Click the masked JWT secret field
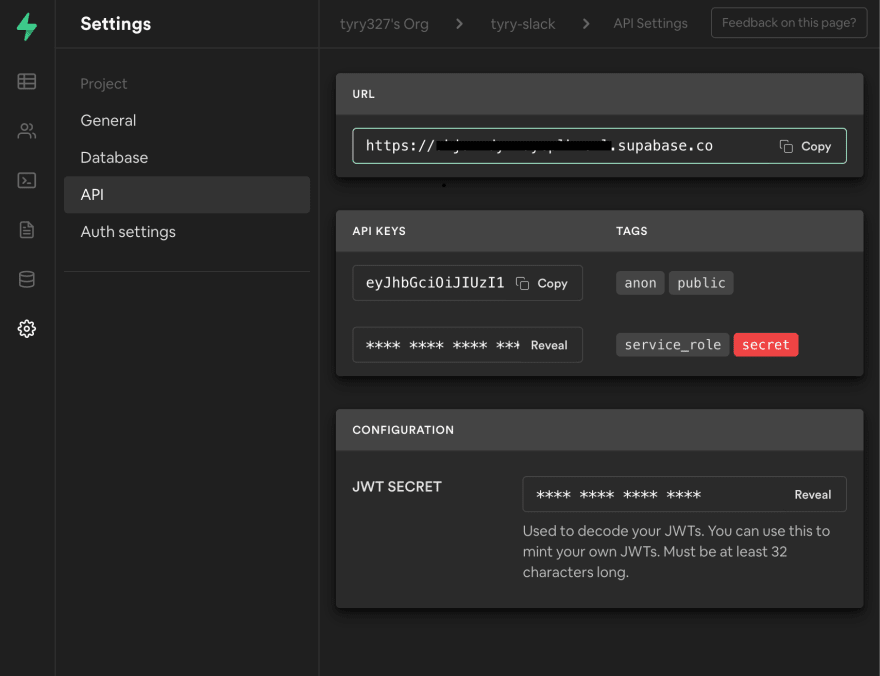880x676 pixels. tap(684, 494)
